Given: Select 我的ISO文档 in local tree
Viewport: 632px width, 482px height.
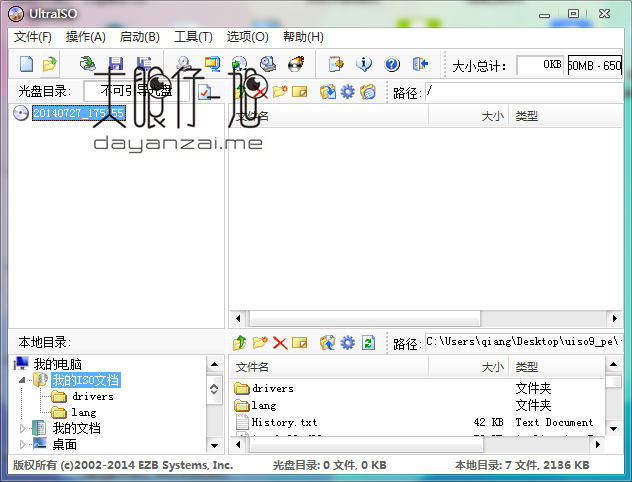Looking at the screenshot, I should [85, 380].
